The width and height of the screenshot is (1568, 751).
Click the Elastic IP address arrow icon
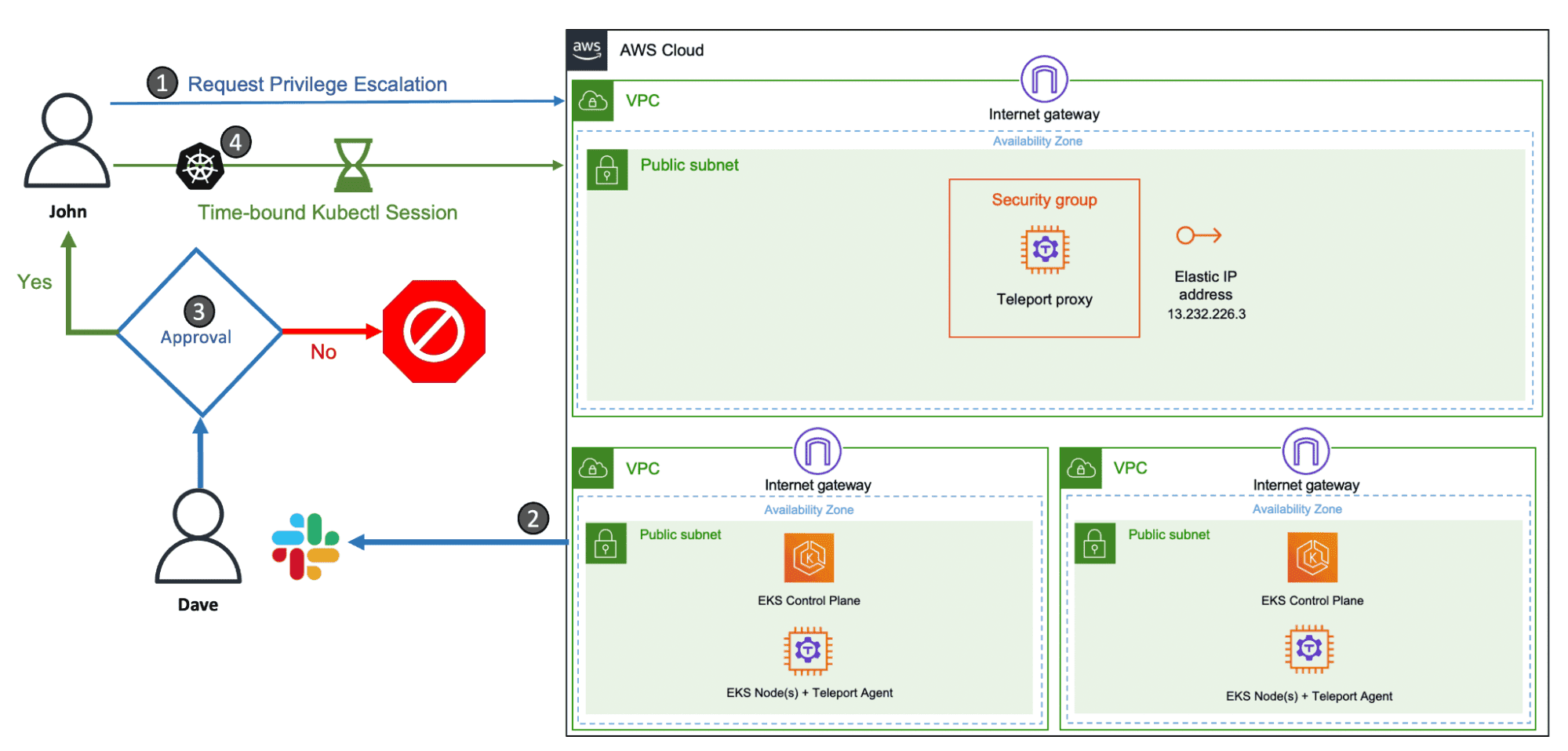[1199, 235]
